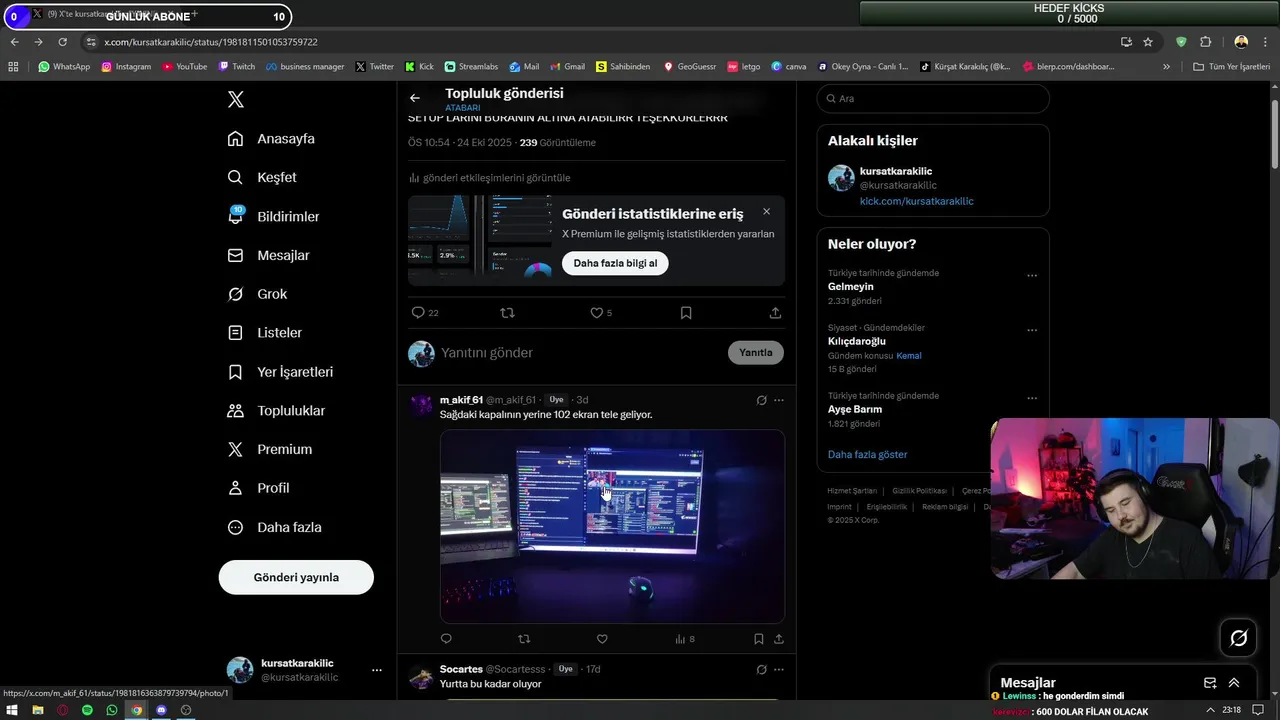This screenshot has height=720, width=1280.
Task: Open more options on m_akif_61's reply
Action: click(779, 400)
